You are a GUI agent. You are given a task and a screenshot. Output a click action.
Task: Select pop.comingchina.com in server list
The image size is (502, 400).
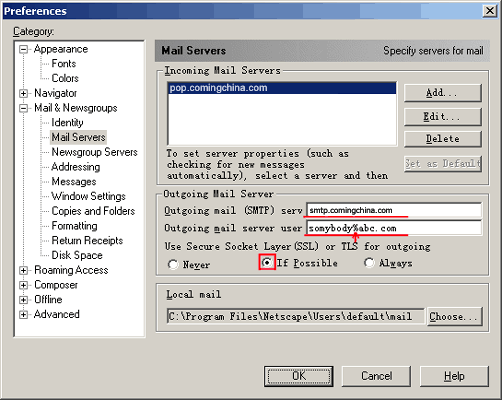point(282,88)
